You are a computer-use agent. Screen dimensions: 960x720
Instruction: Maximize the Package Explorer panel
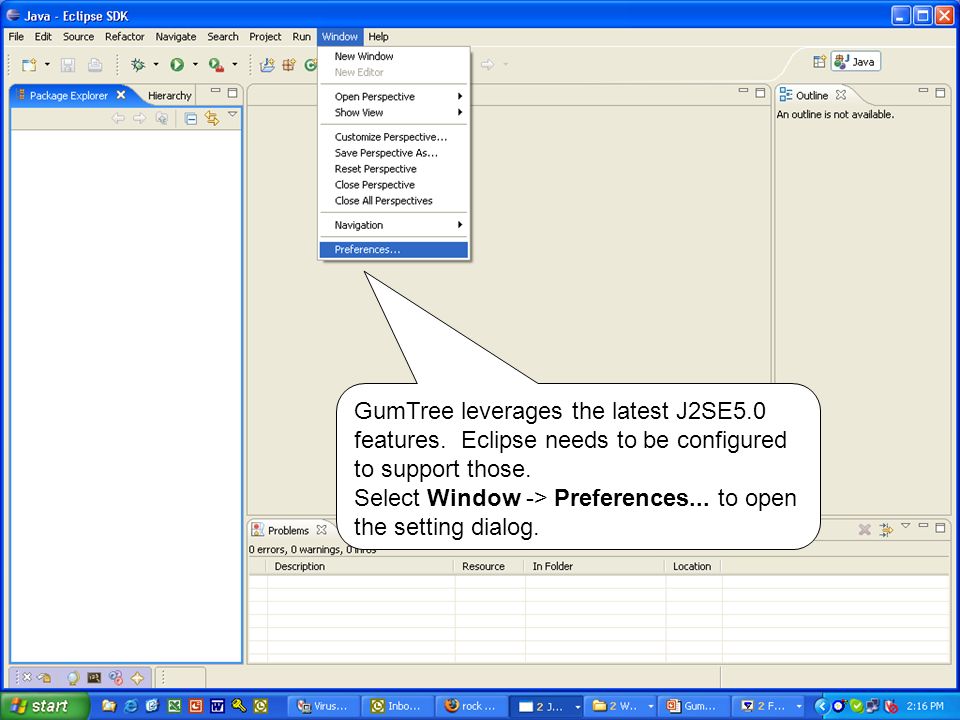click(x=233, y=93)
